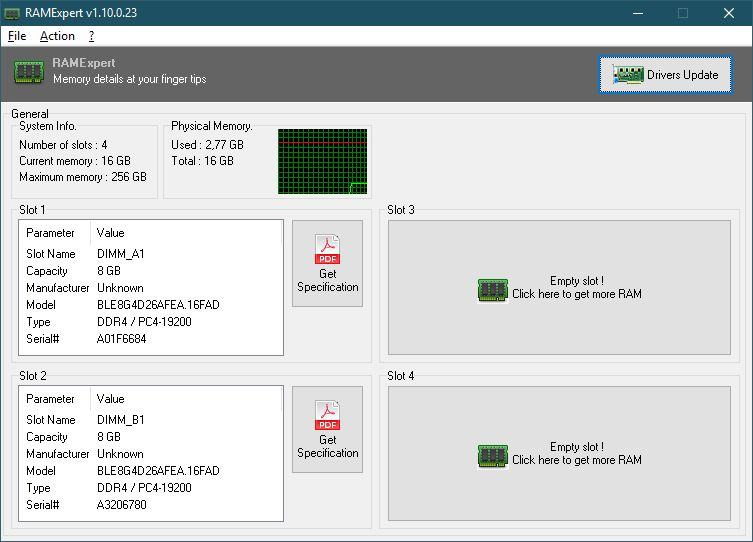
Task: Click 'Maximum memory : 256 GB' text
Action: [x=83, y=177]
